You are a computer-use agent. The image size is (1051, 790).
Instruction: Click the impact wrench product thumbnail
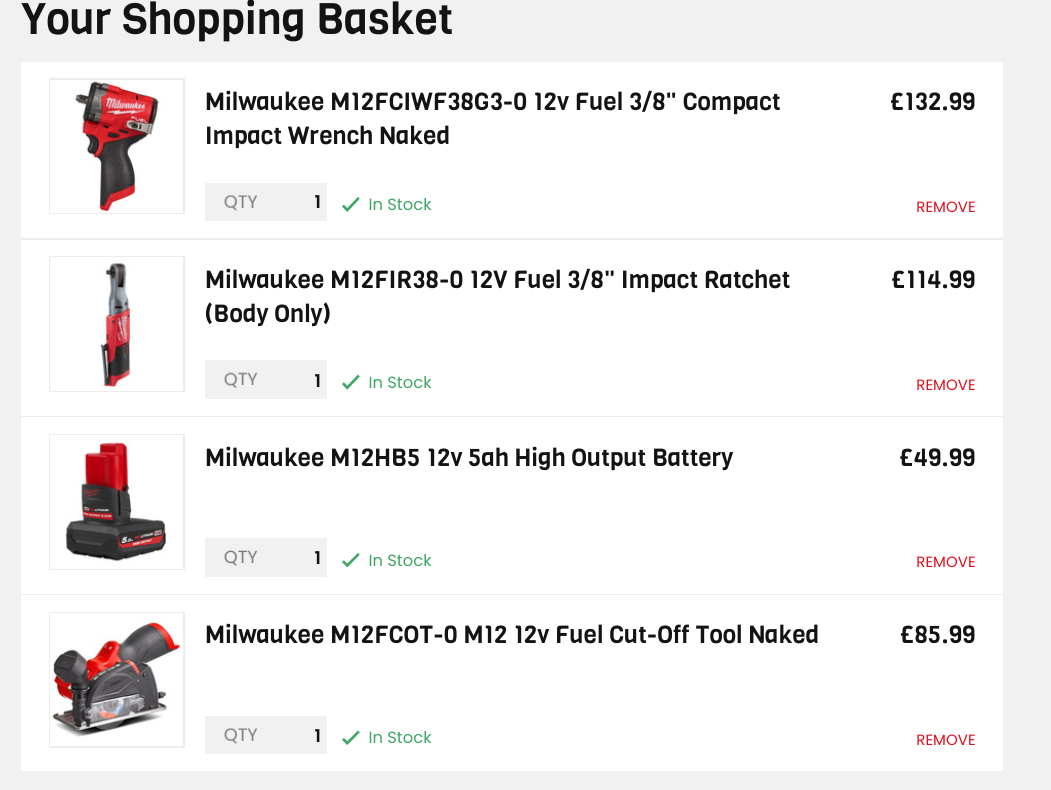click(116, 146)
